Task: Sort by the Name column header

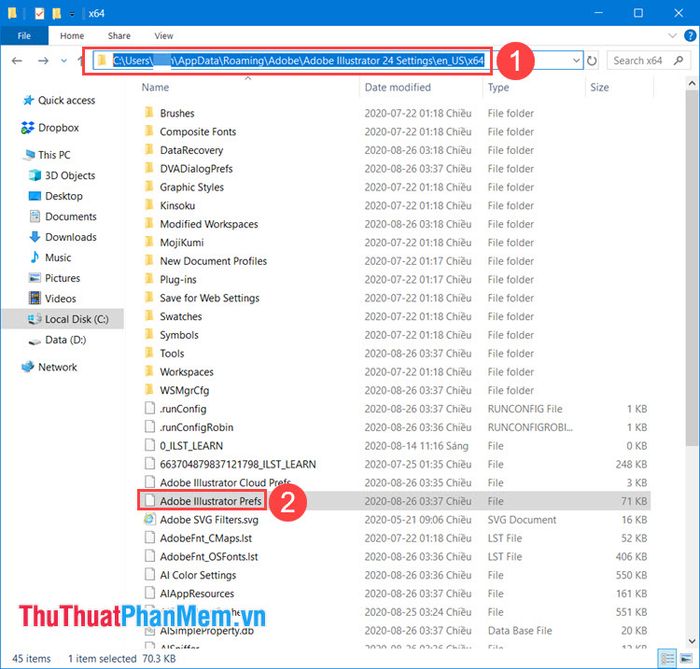Action: click(x=155, y=87)
